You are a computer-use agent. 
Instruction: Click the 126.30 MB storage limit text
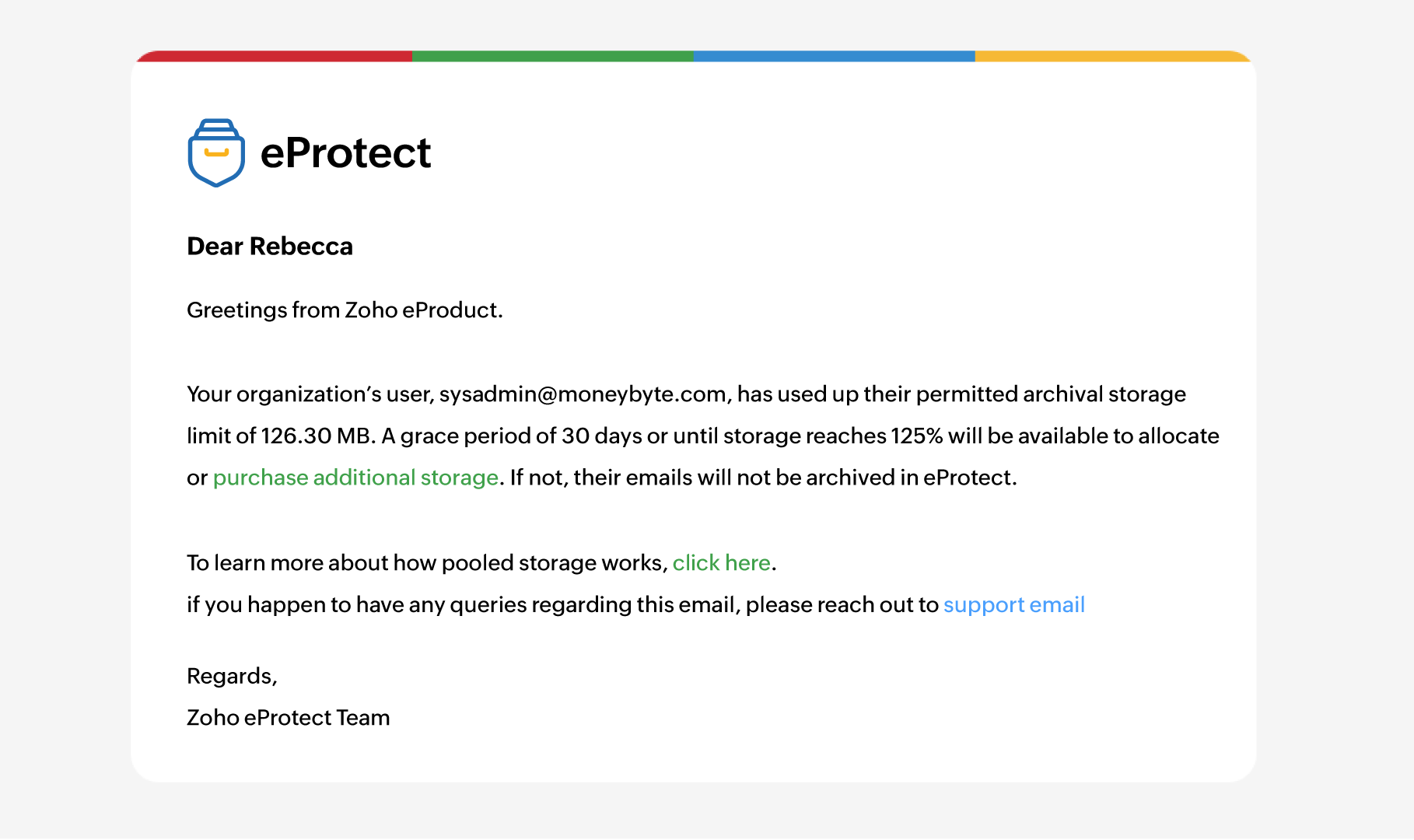tap(317, 436)
